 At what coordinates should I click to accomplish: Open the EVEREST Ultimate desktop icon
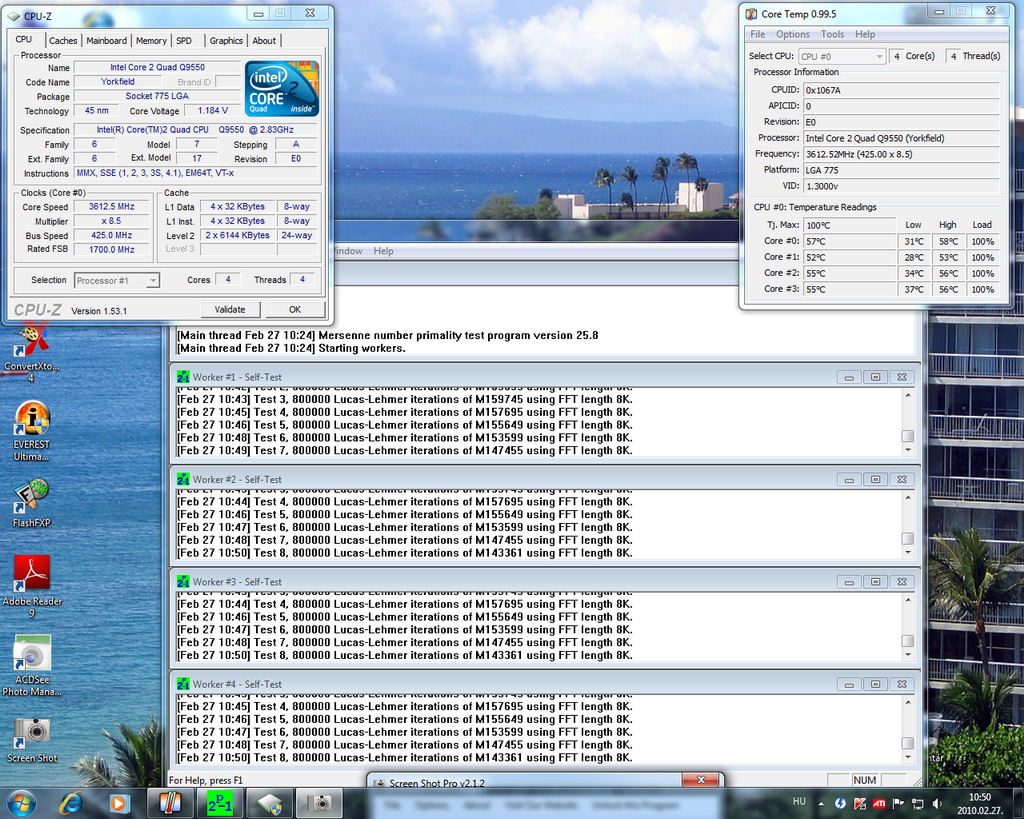point(31,431)
